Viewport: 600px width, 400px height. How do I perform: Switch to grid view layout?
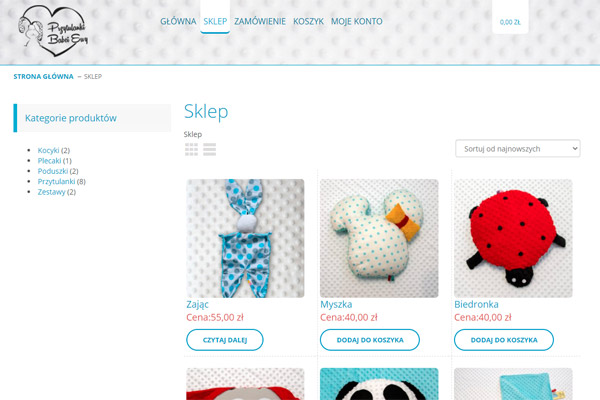191,149
